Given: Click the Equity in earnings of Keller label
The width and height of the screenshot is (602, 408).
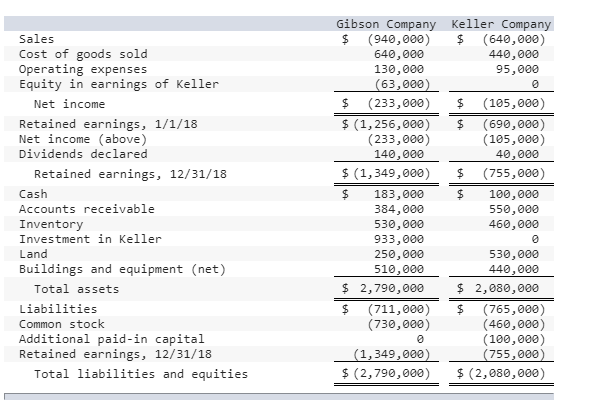Looking at the screenshot, I should [x=119, y=84].
